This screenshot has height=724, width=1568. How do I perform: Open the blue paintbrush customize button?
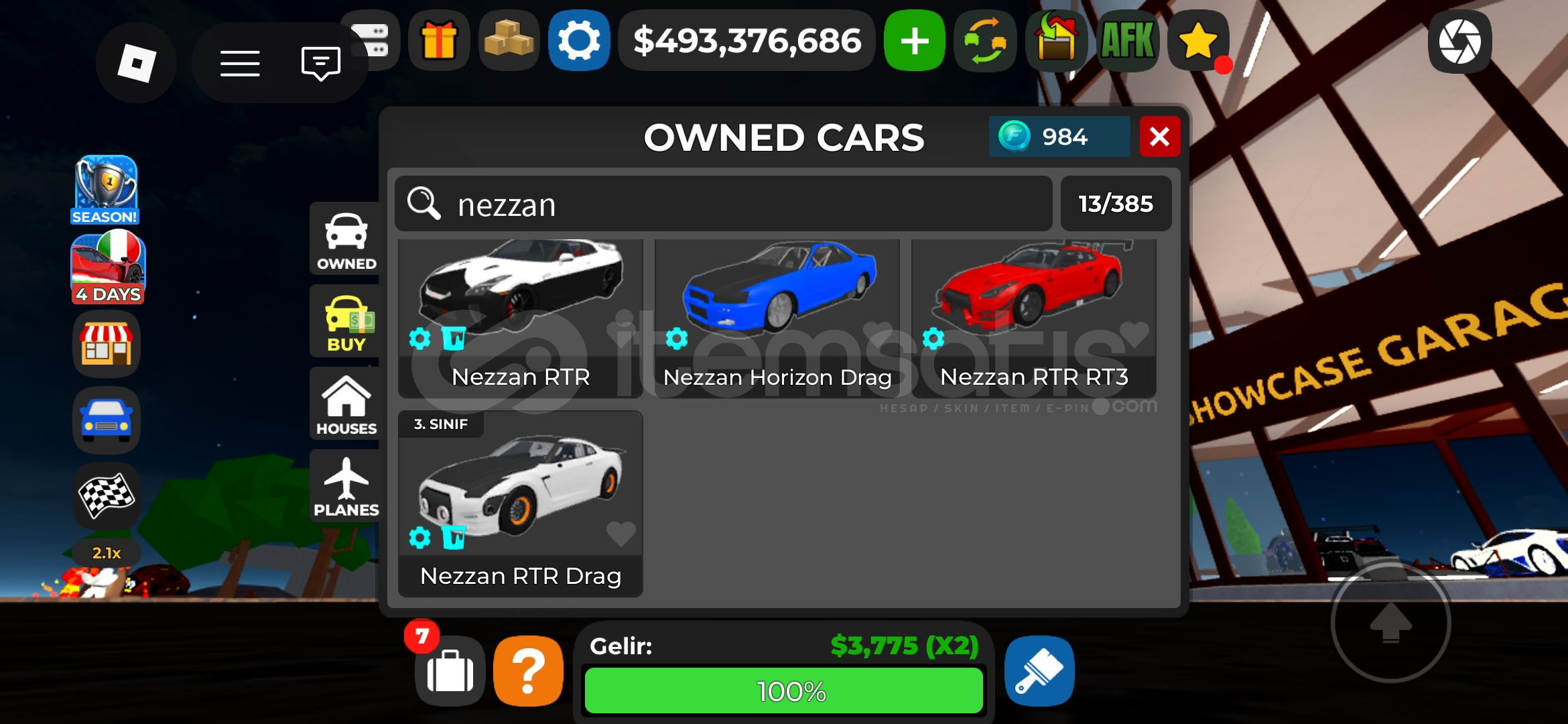click(x=1039, y=670)
